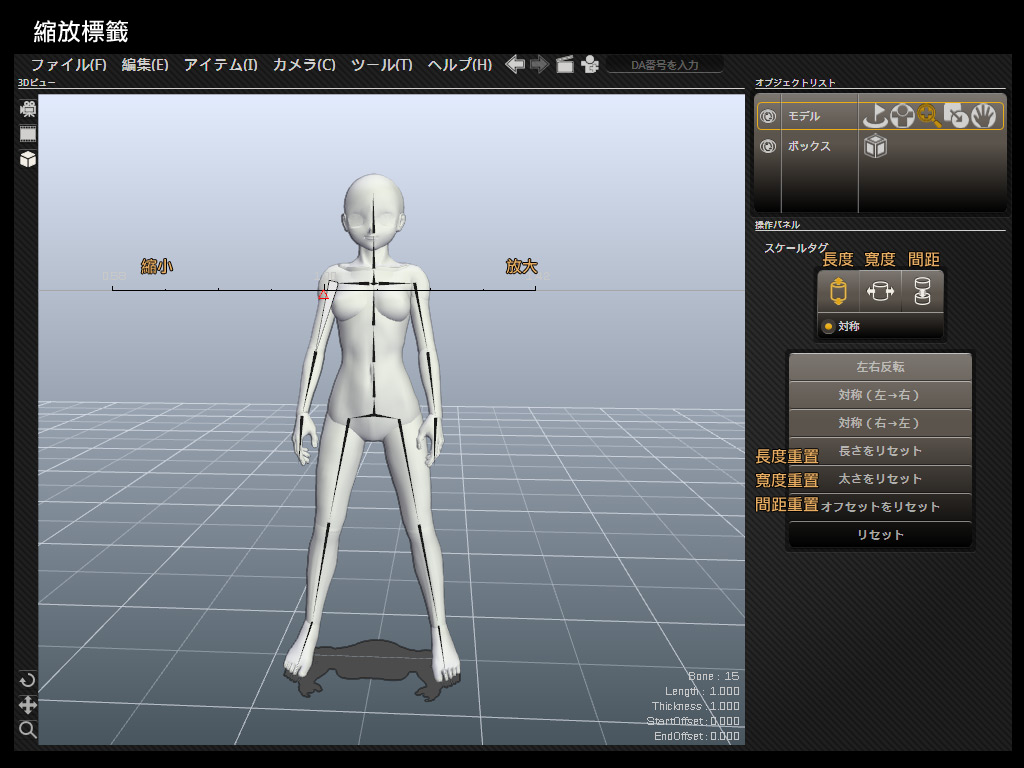The width and height of the screenshot is (1024, 768).
Task: Open the ツール(T) menu
Action: coord(381,64)
